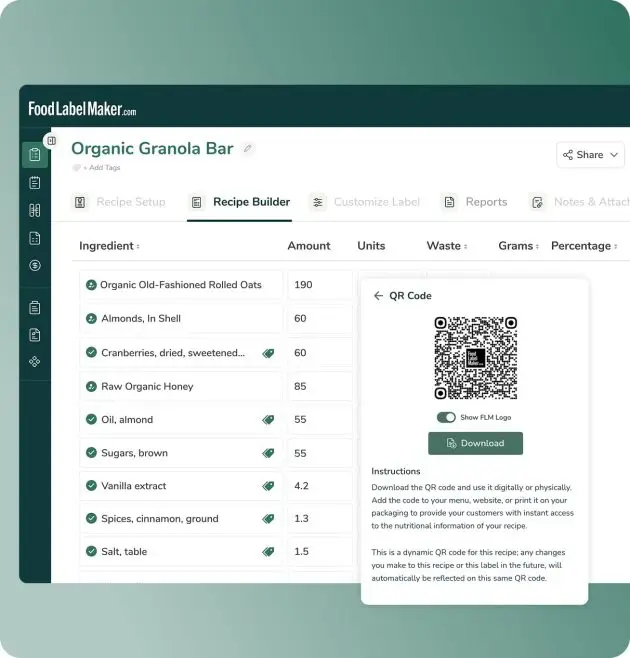Click the QR code image
The image size is (630, 658).
coord(476,358)
